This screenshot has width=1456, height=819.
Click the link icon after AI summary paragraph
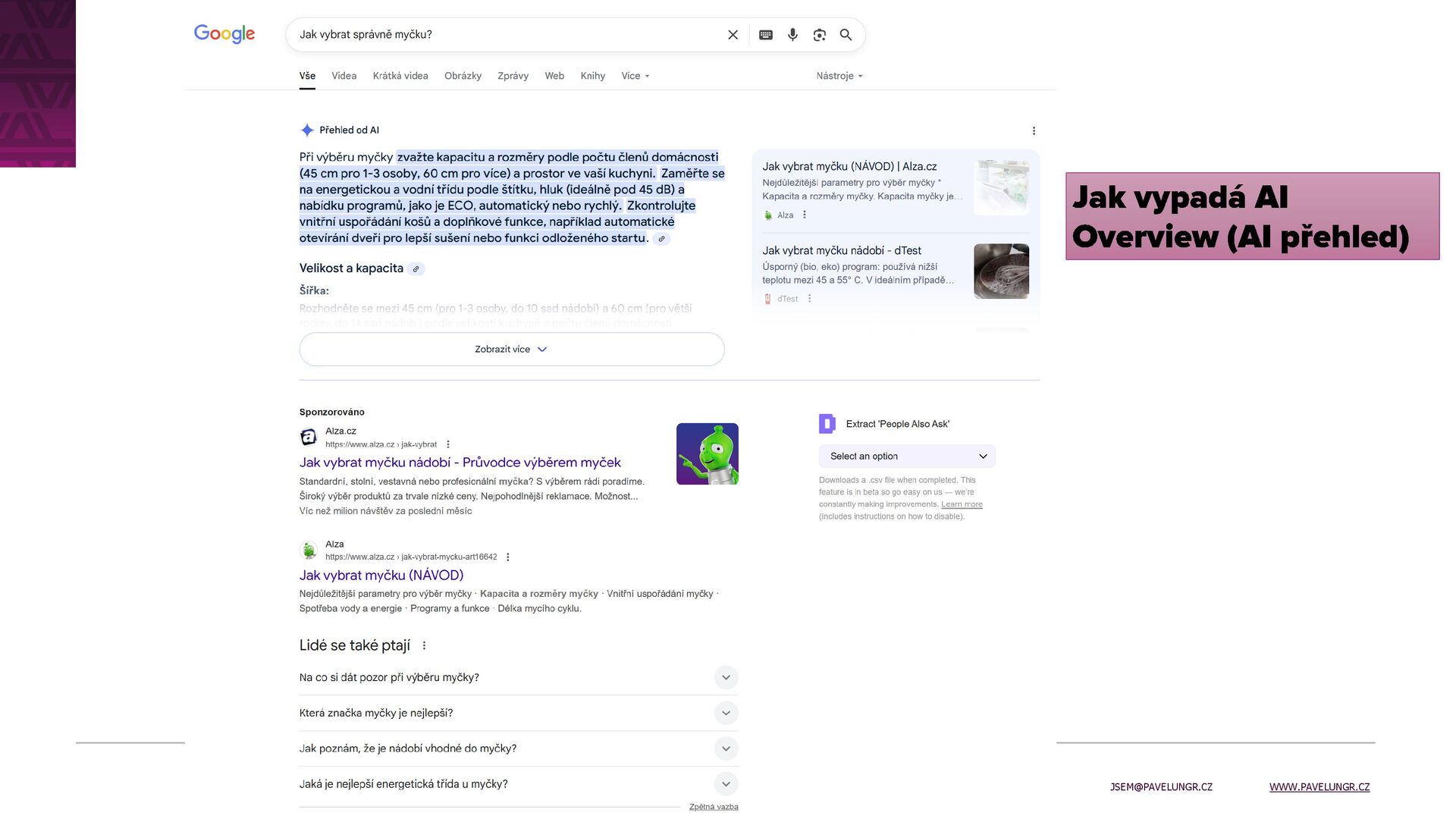tap(661, 239)
